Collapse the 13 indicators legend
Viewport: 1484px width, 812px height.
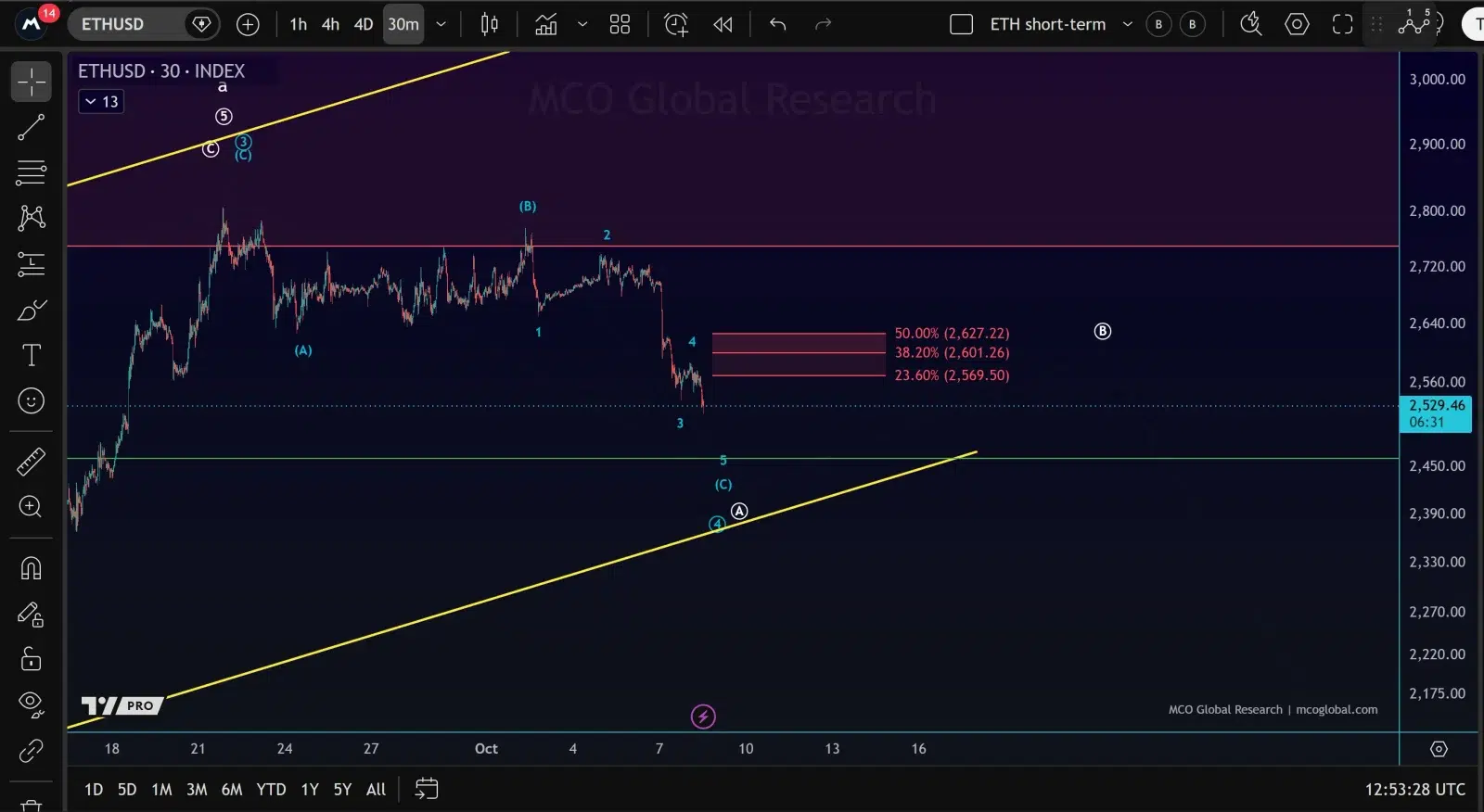[x=101, y=101]
